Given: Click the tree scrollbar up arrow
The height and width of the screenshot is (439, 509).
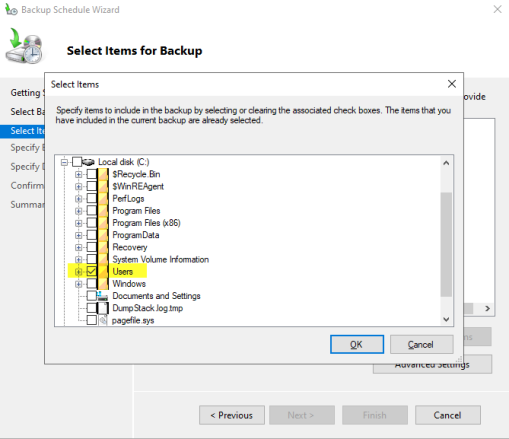Looking at the screenshot, I should [446, 163].
